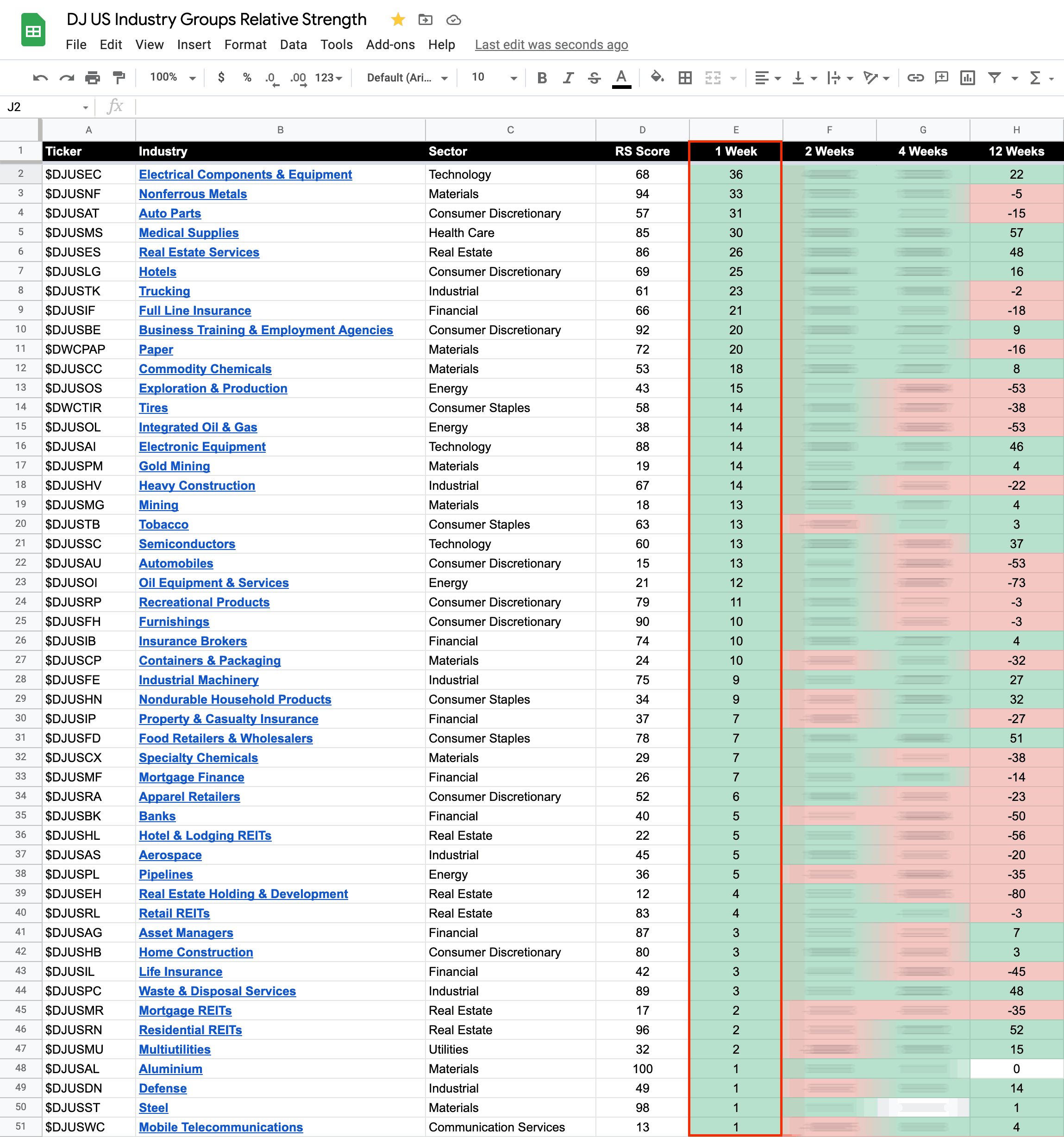Decrease decimal places icon
1064x1137 pixels.
[x=272, y=78]
